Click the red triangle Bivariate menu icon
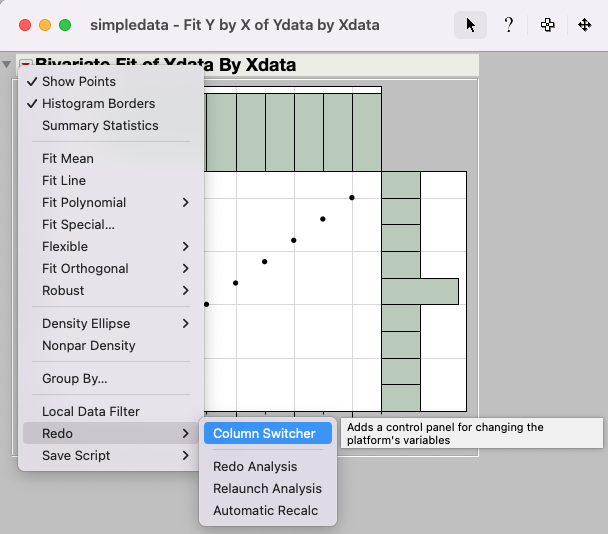 26,66
